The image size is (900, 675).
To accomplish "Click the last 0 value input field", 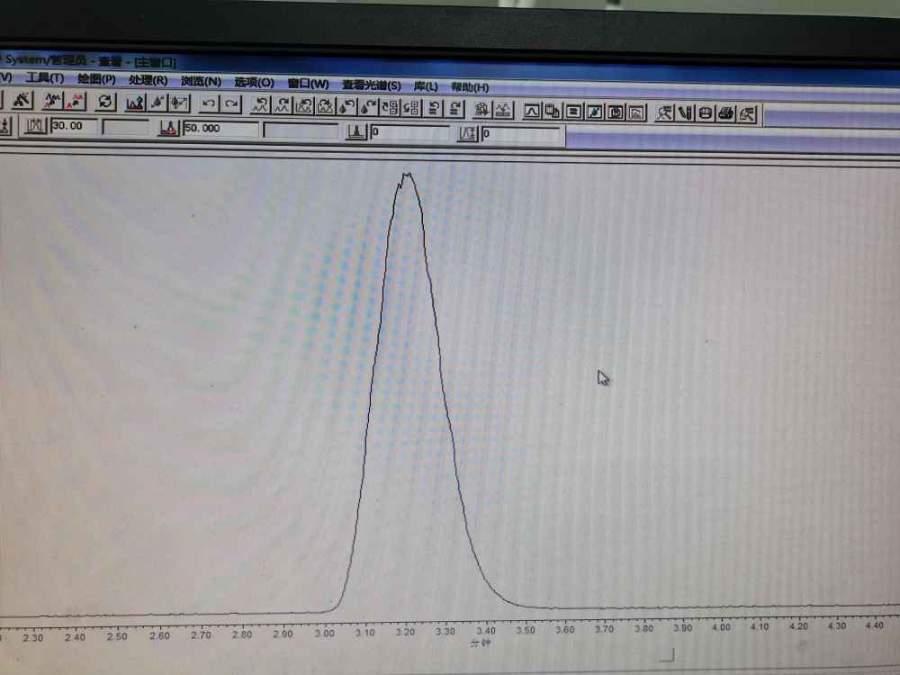I will 521,134.
